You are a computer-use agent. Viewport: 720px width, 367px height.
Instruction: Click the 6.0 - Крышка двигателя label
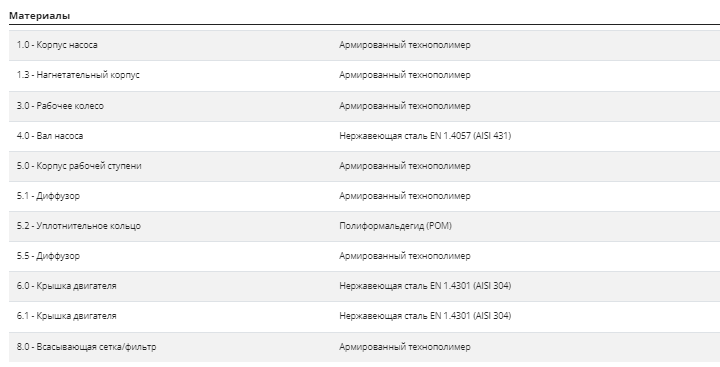67,286
